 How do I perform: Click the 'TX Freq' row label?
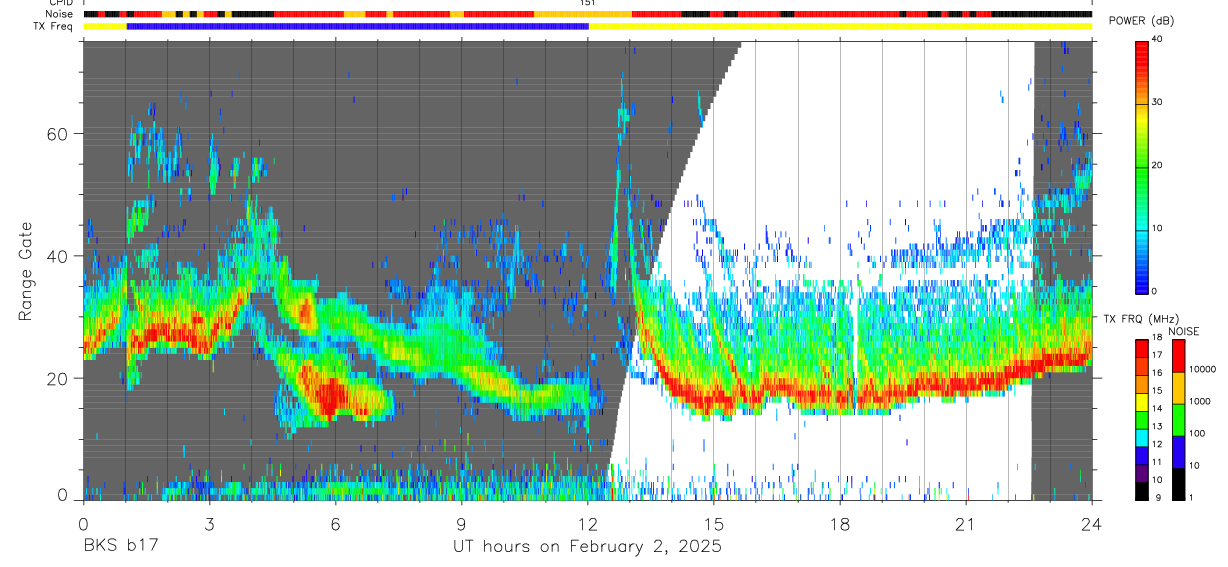pyautogui.click(x=54, y=27)
